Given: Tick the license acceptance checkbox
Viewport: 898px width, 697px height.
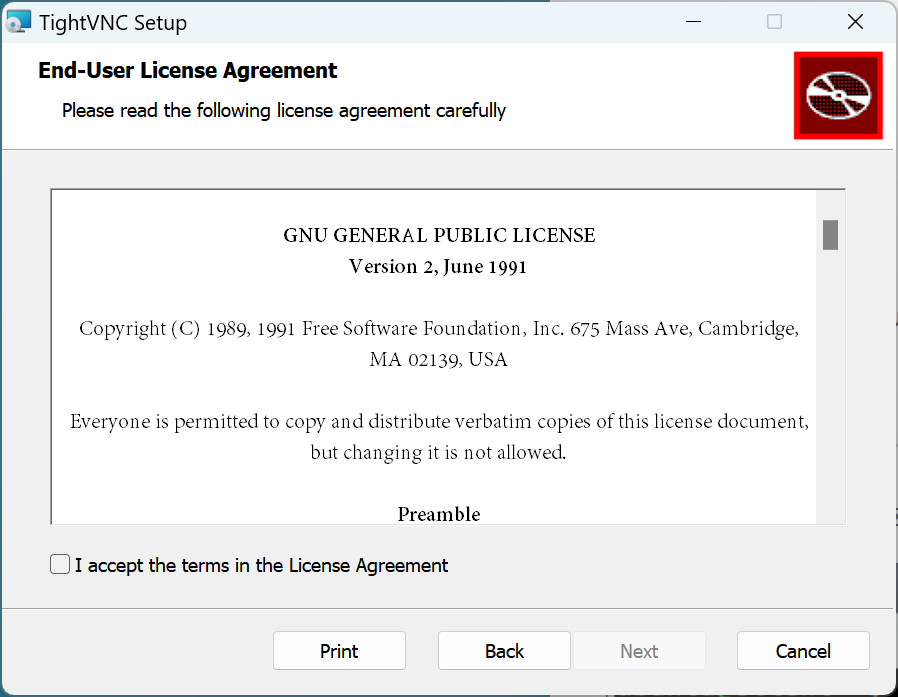Looking at the screenshot, I should pyautogui.click(x=60, y=565).
